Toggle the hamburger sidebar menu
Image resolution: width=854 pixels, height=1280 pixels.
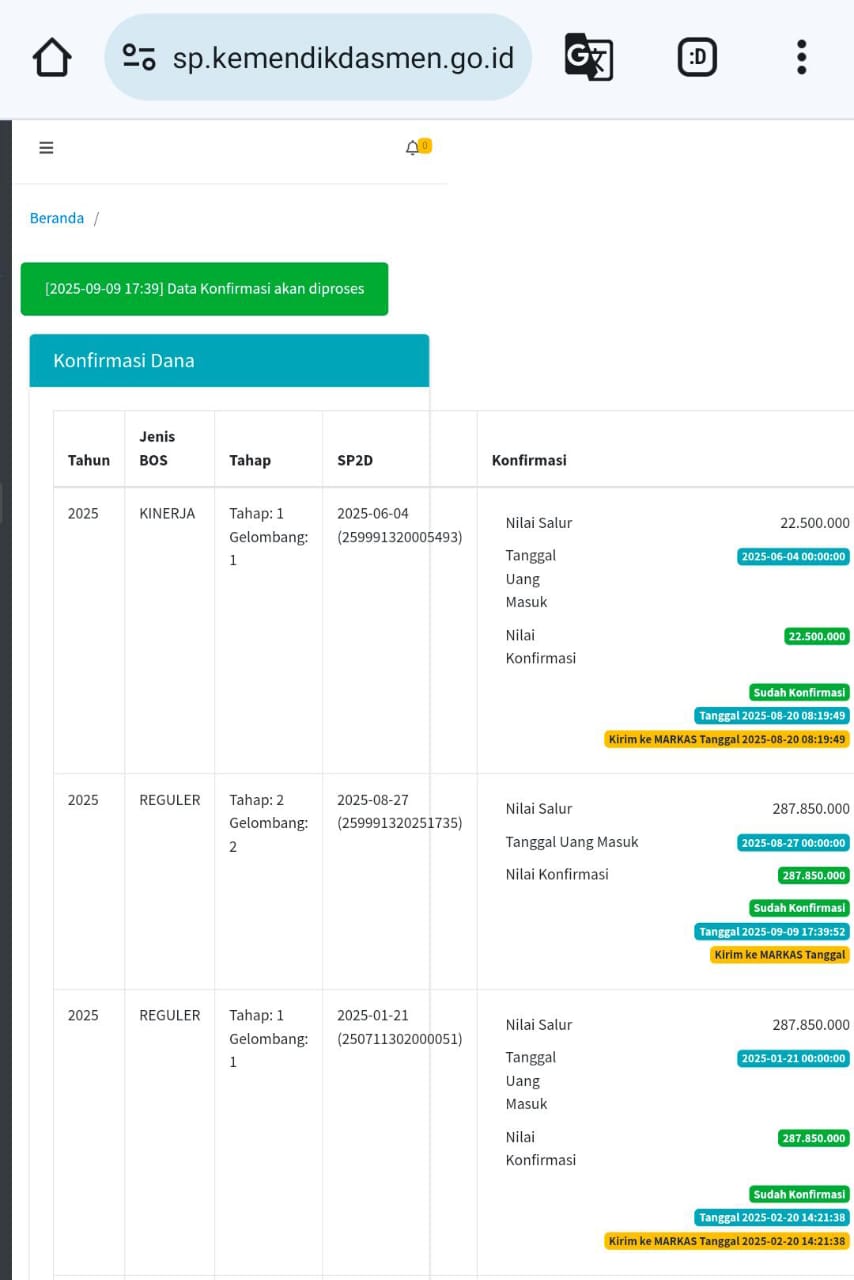46,148
